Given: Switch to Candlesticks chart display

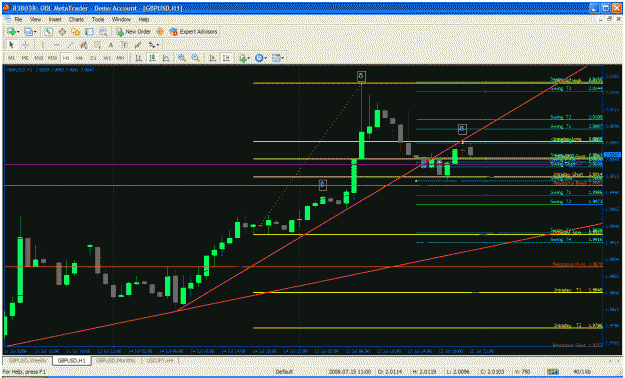Looking at the screenshot, I should pos(152,58).
